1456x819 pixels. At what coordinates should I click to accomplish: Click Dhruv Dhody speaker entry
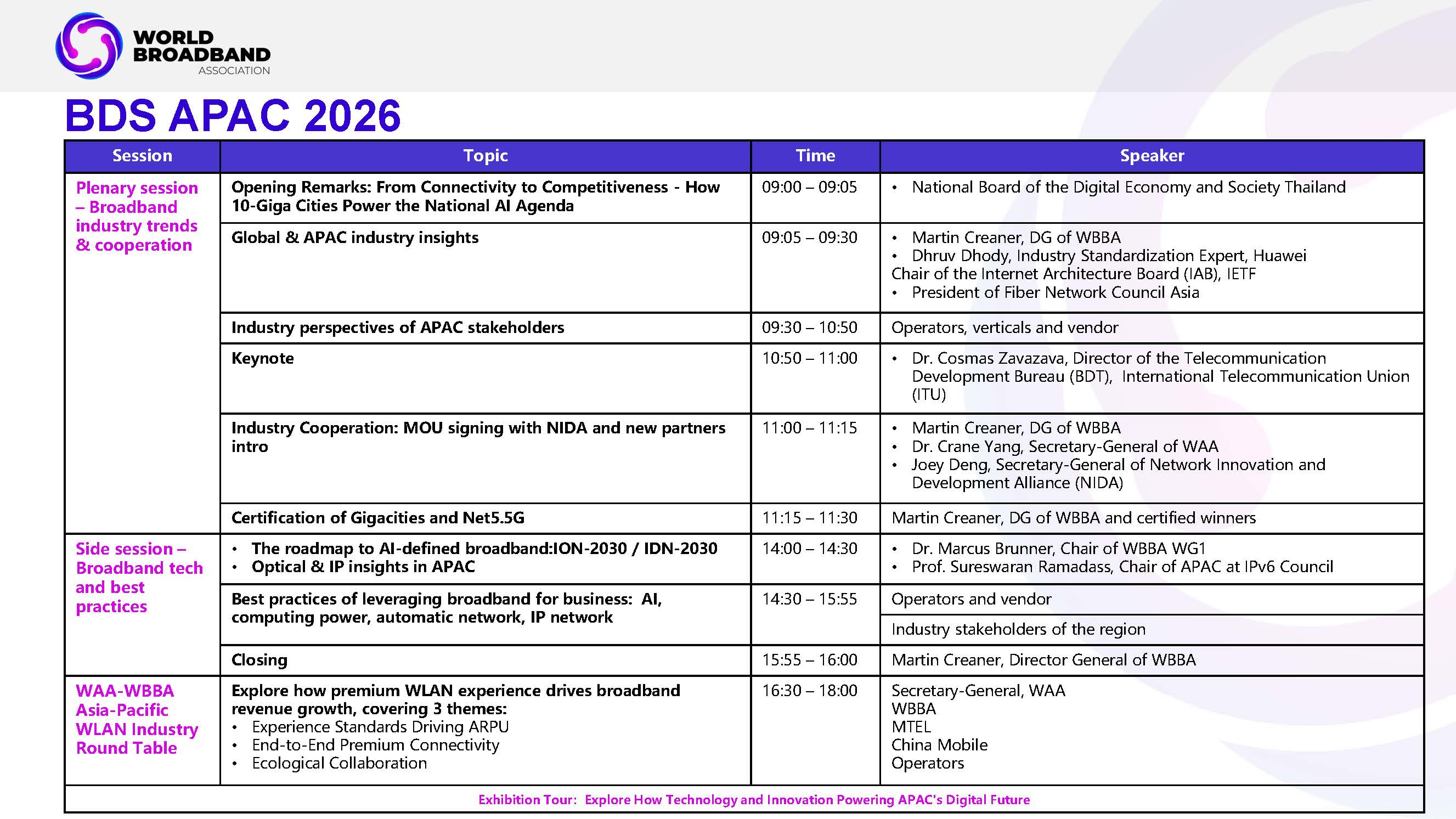pos(1108,256)
